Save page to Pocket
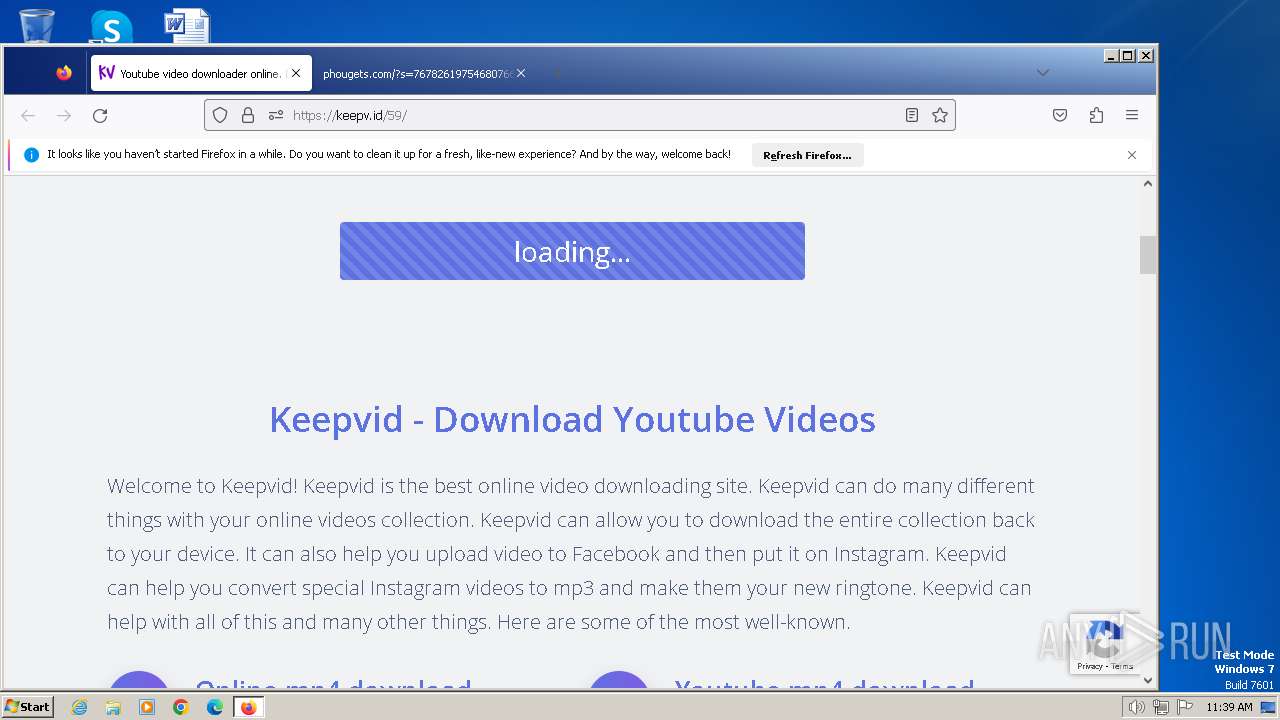 point(1060,115)
